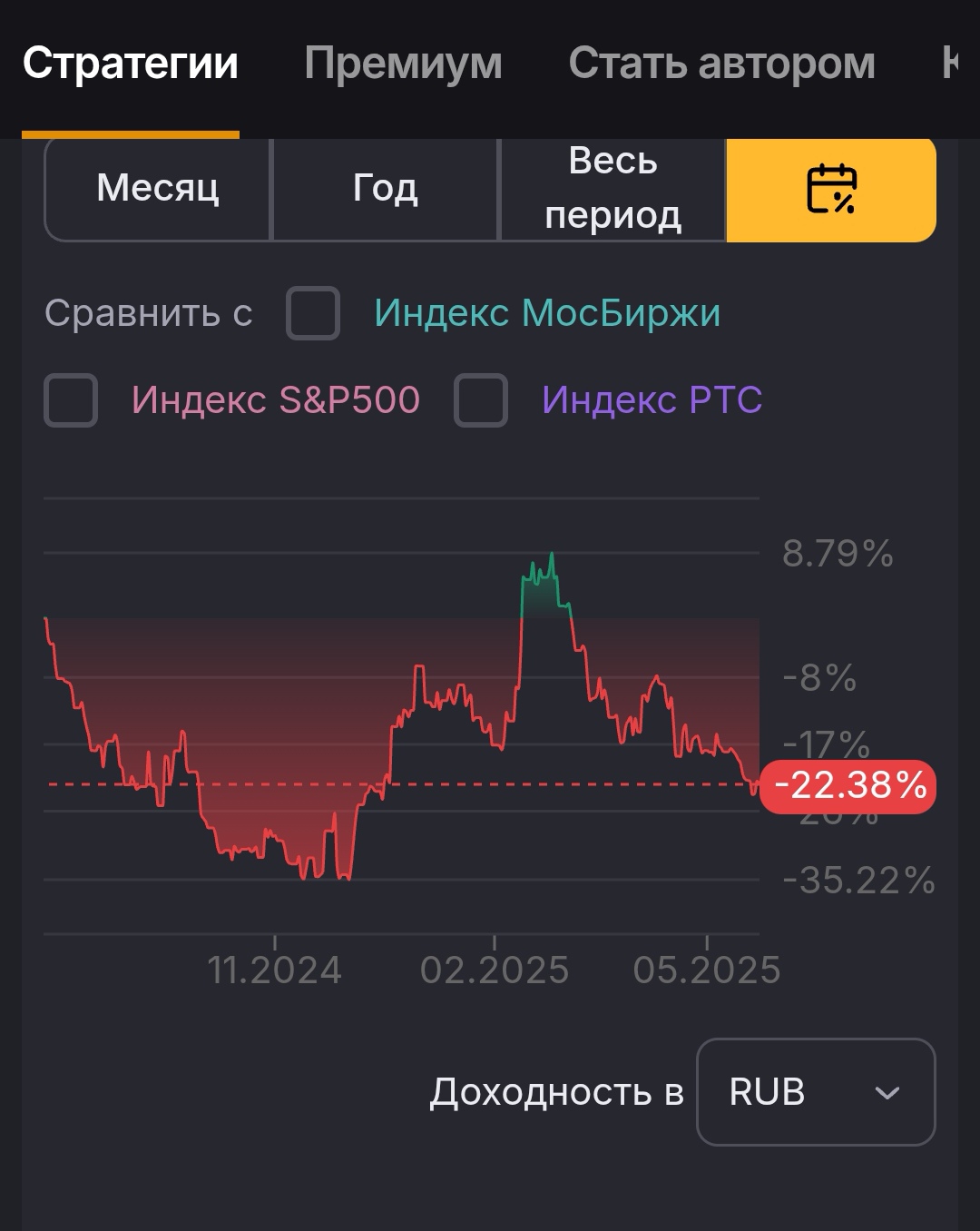Select the 05.2025 timeline marker
980x1231 pixels.
click(x=707, y=970)
